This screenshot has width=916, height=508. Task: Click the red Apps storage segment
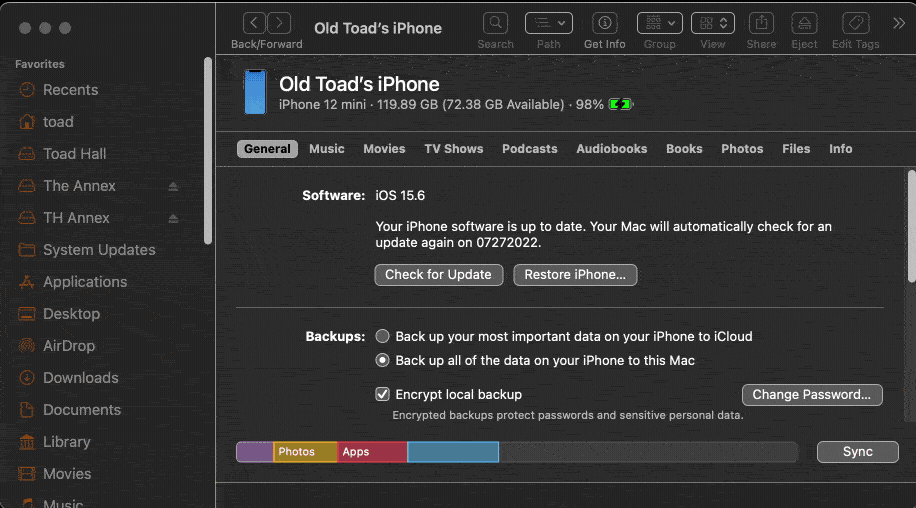point(372,452)
